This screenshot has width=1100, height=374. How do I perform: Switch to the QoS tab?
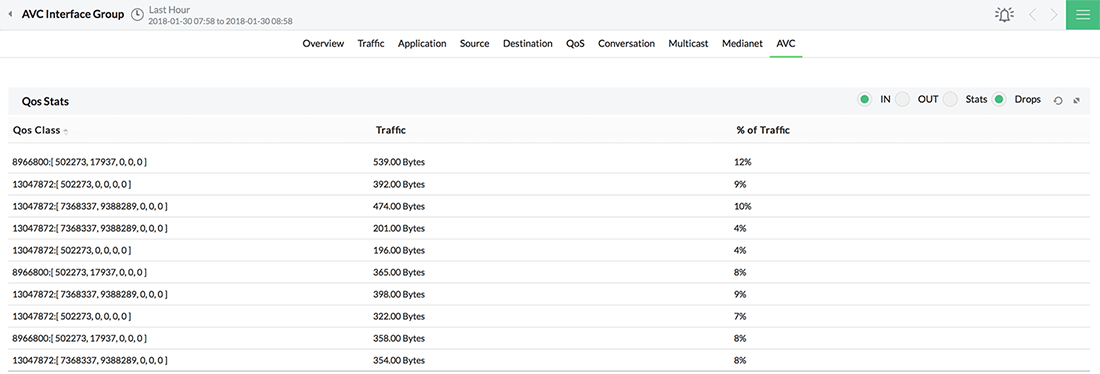tap(575, 44)
